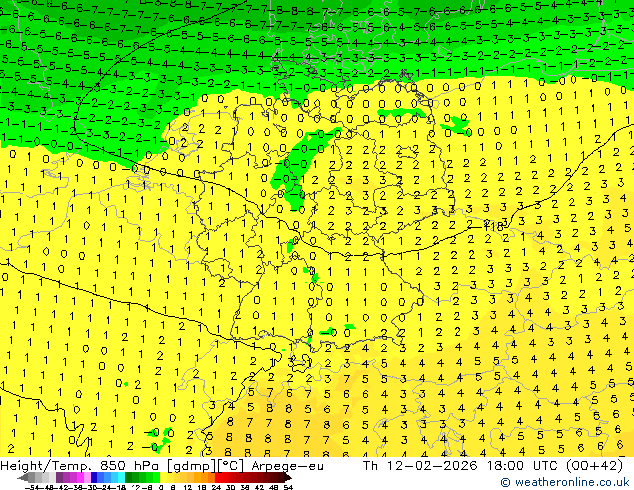The height and width of the screenshot is (490, 634).
Task: Click the yellow 0 °C swatch in the legend
Action: [163, 477]
